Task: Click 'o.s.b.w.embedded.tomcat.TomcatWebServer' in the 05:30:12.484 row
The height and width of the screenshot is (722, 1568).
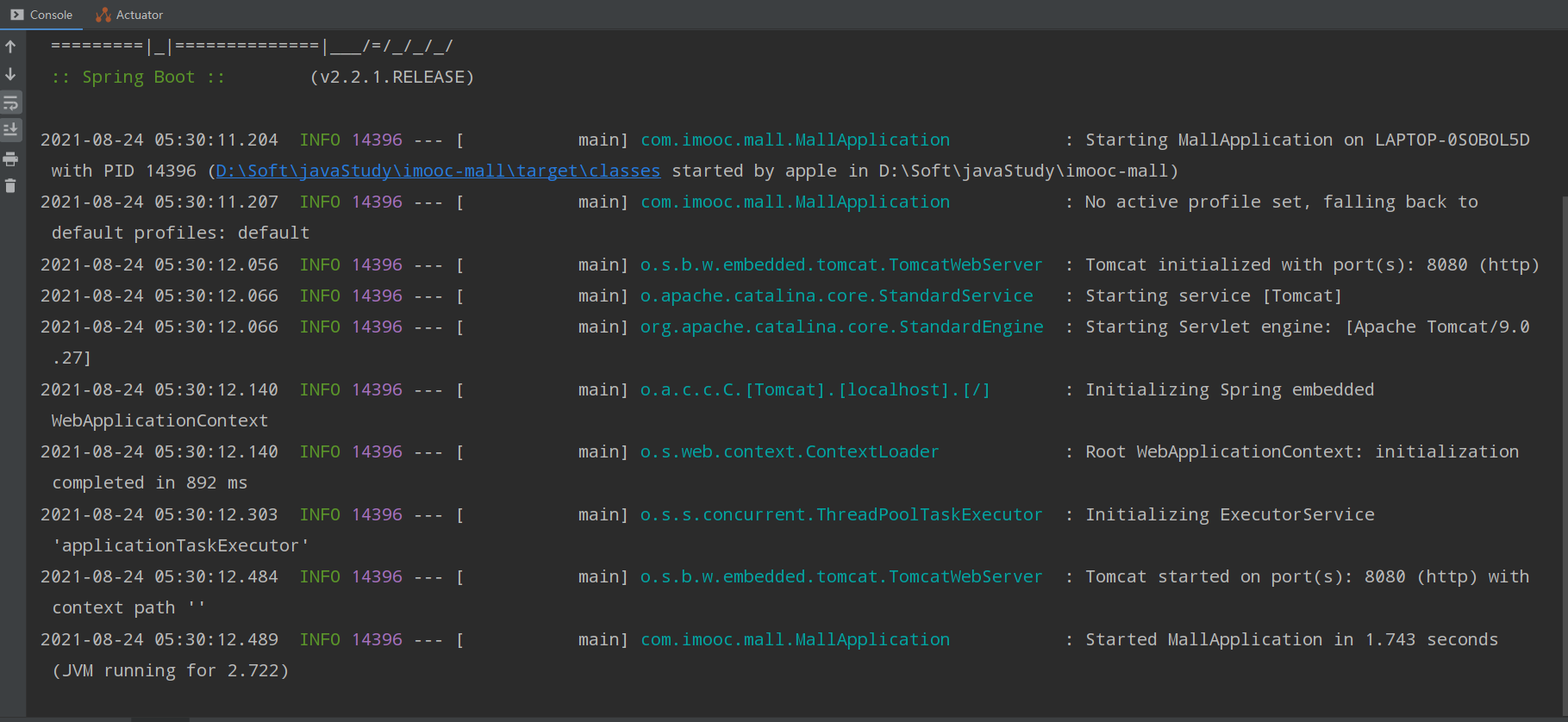Action: pyautogui.click(x=840, y=576)
